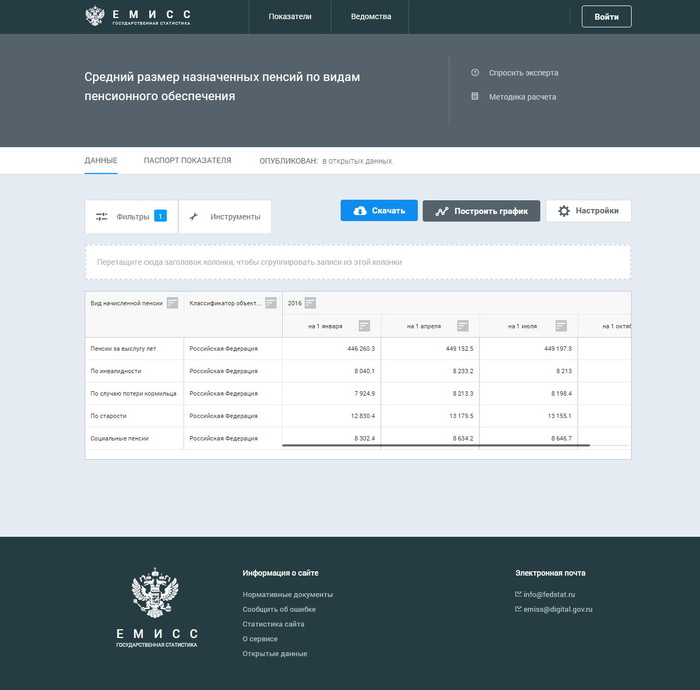Screen dimensions: 700x690
Task: Click the Скачать download button
Action: point(379,211)
